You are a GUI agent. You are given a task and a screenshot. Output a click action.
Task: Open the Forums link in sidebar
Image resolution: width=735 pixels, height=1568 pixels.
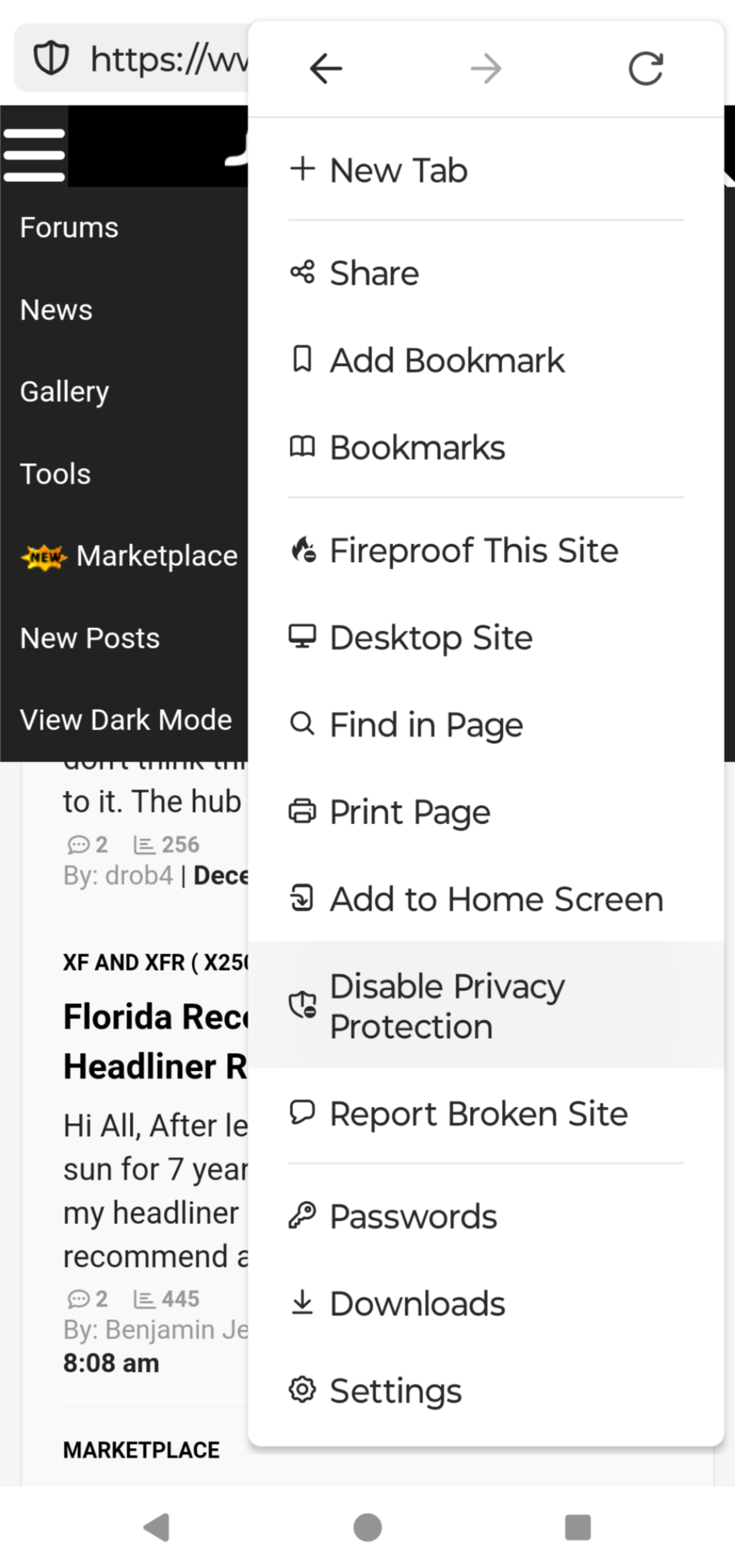tap(69, 227)
